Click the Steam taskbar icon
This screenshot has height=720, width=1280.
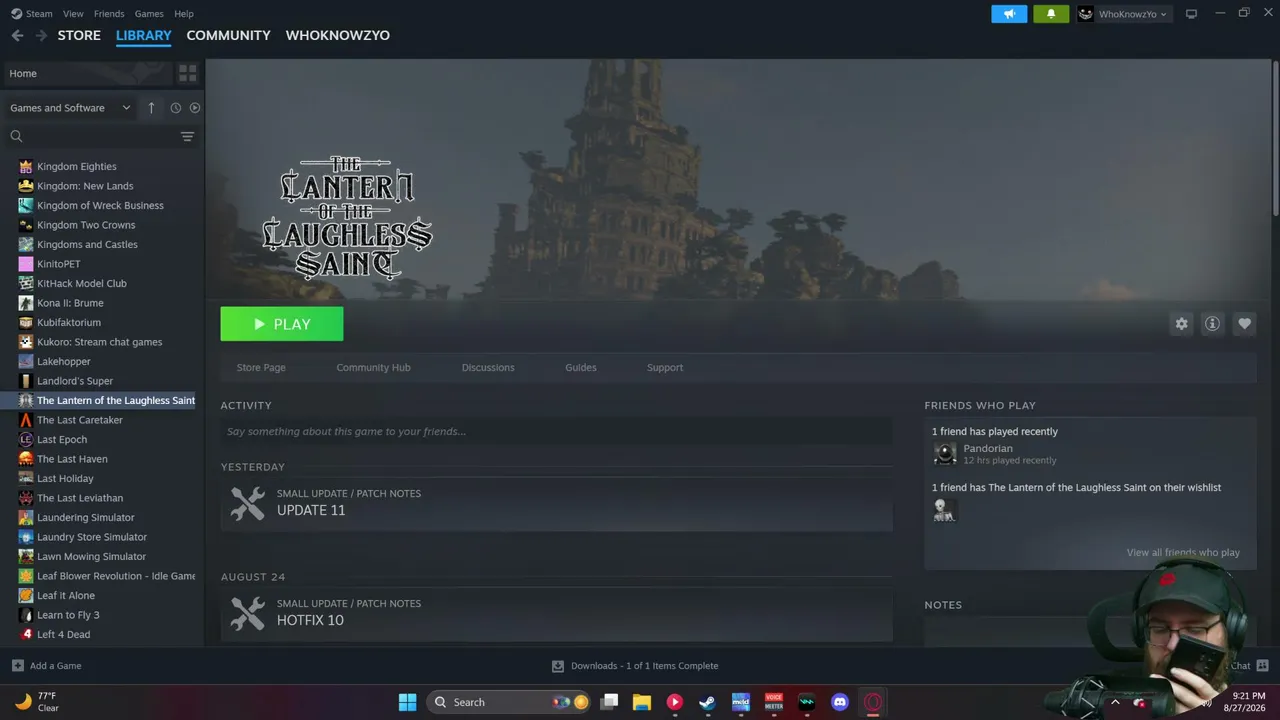(707, 702)
